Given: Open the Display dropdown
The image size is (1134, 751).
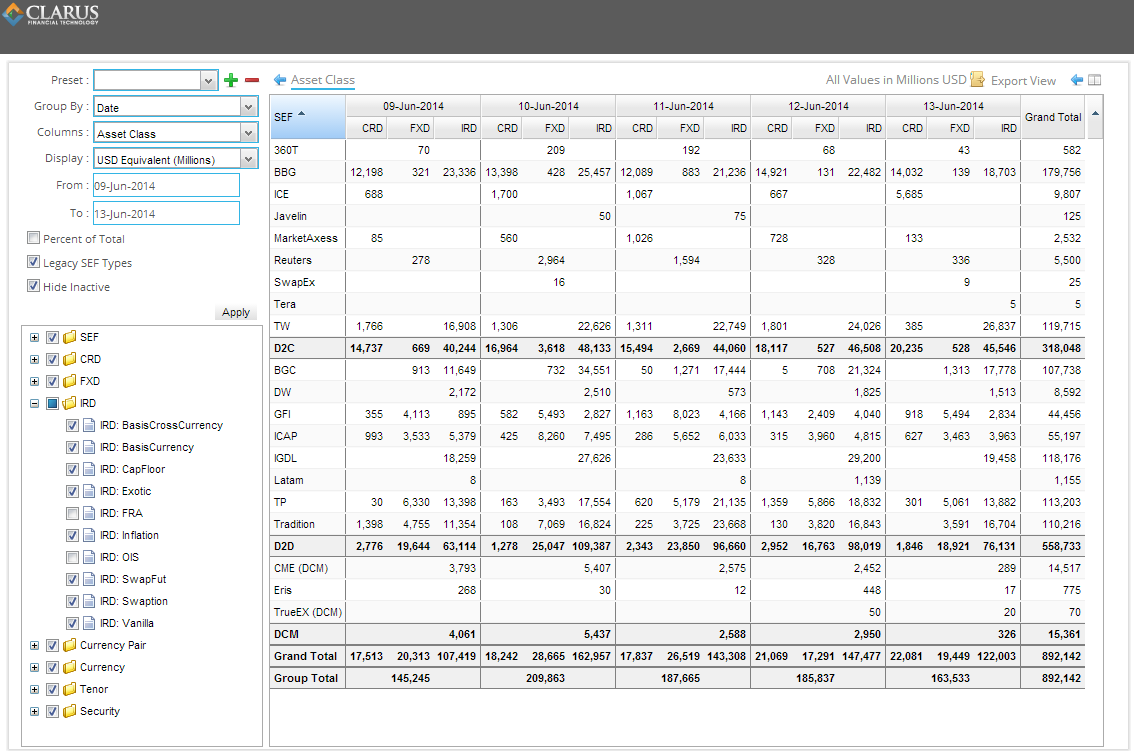Looking at the screenshot, I should pyautogui.click(x=249, y=158).
